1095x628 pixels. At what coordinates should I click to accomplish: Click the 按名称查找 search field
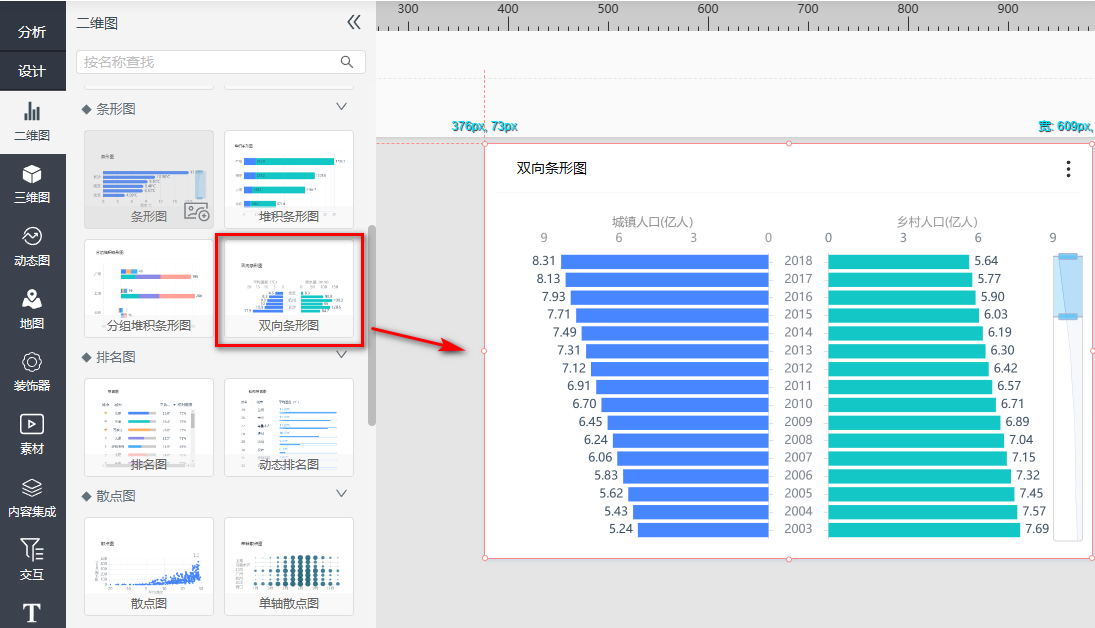208,62
